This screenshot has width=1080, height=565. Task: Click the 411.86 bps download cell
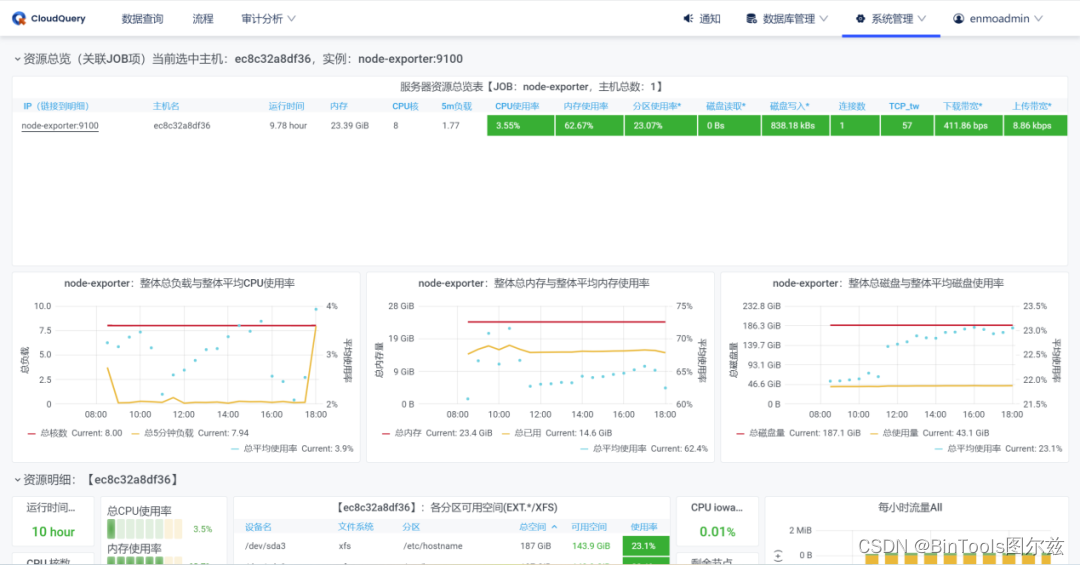tap(968, 125)
